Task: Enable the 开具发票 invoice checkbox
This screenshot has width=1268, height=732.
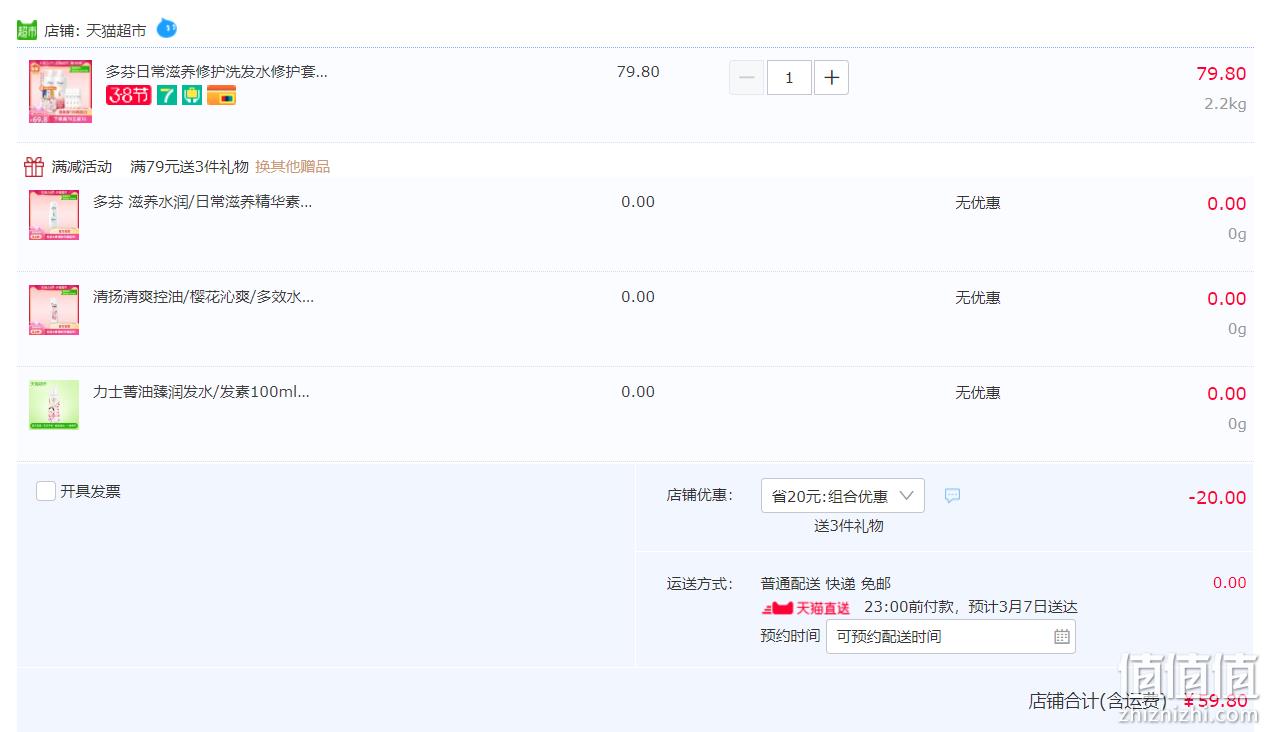Action: coord(46,491)
